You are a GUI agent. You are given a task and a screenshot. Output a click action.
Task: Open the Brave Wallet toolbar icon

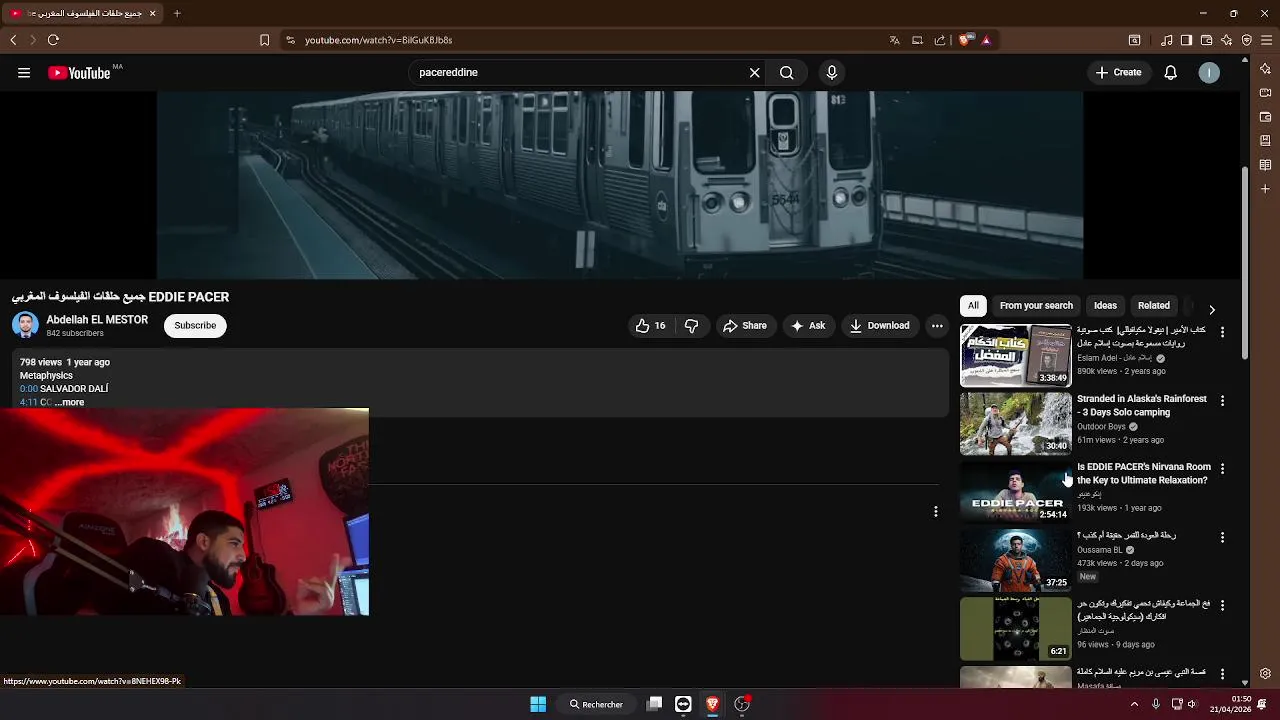pos(1206,40)
